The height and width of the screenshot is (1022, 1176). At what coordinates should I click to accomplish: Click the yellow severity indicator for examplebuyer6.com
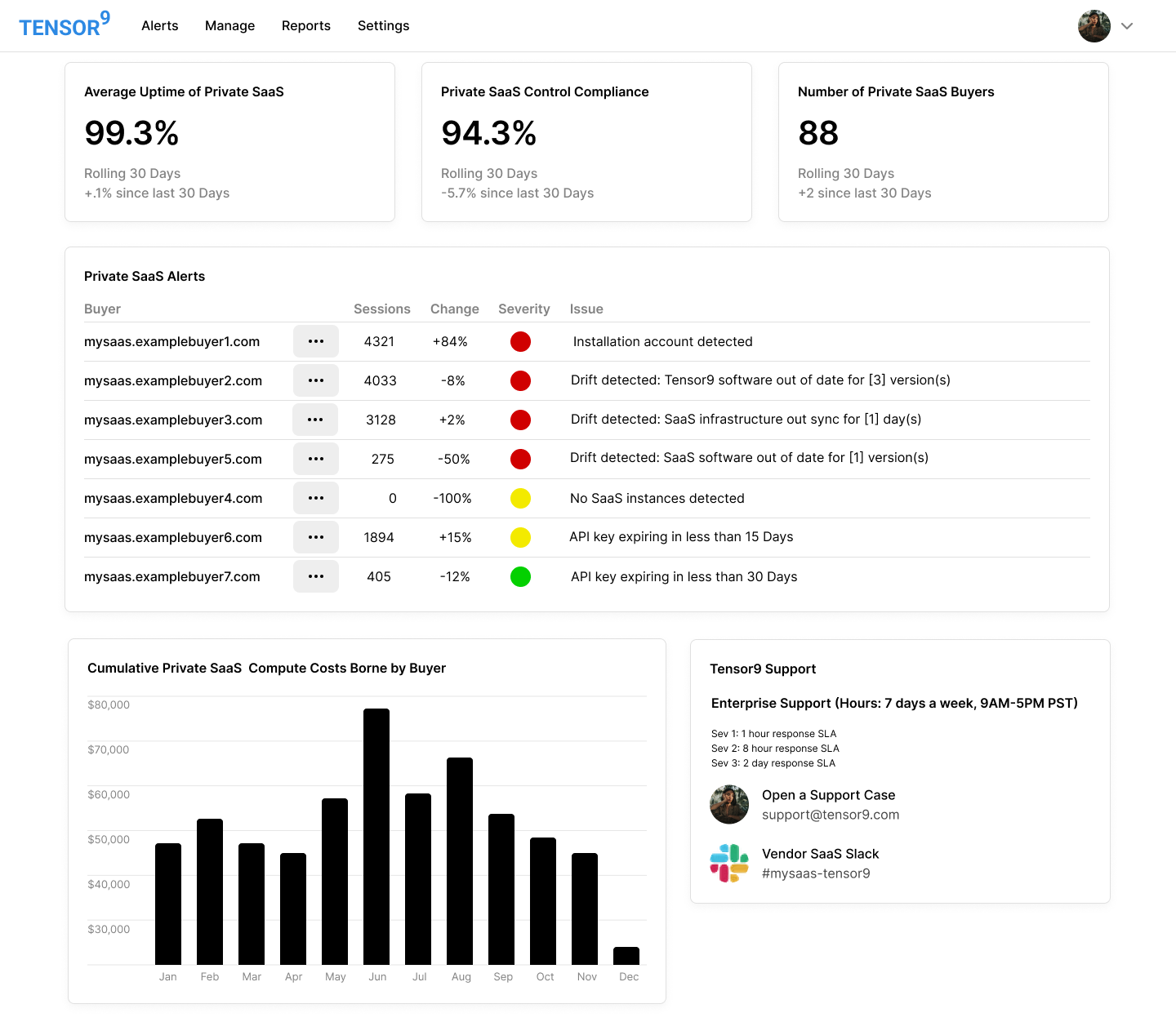point(521,537)
